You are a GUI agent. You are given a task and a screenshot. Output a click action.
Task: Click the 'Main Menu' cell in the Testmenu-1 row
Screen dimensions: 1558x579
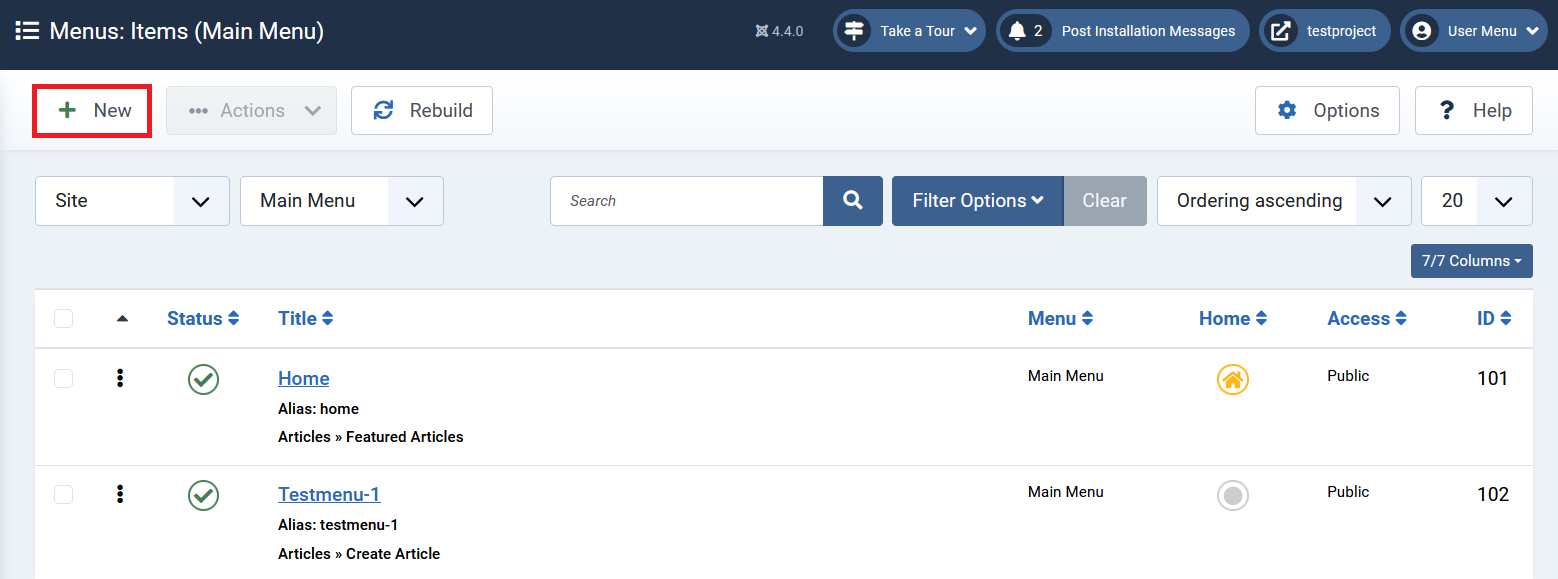click(1066, 492)
